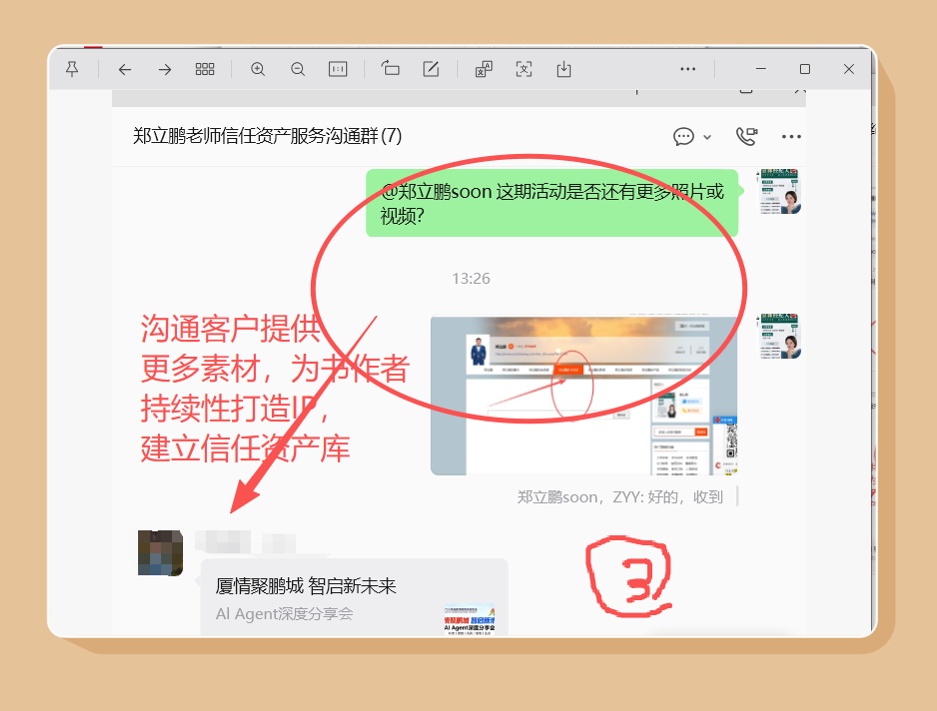Start a voice or video call
The image size is (937, 711).
tap(746, 136)
